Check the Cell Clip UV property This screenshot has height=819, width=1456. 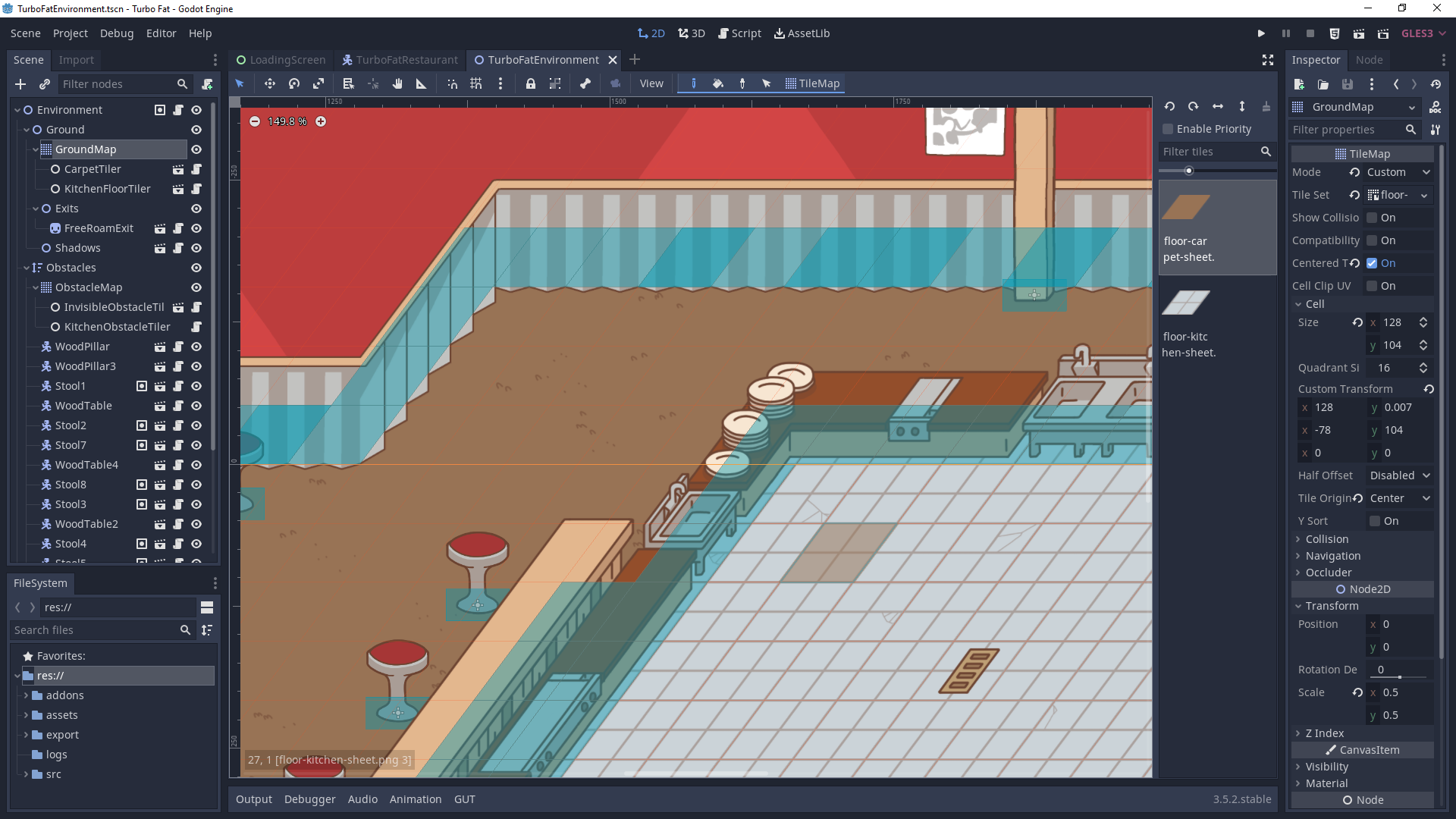pyautogui.click(x=1373, y=286)
